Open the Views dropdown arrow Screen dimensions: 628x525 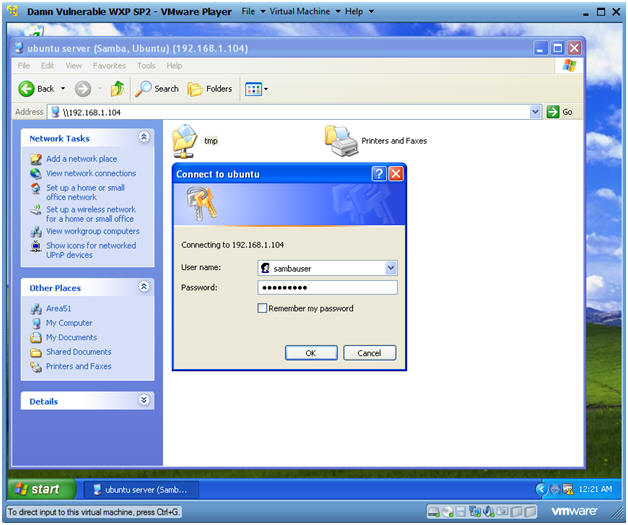coord(266,89)
